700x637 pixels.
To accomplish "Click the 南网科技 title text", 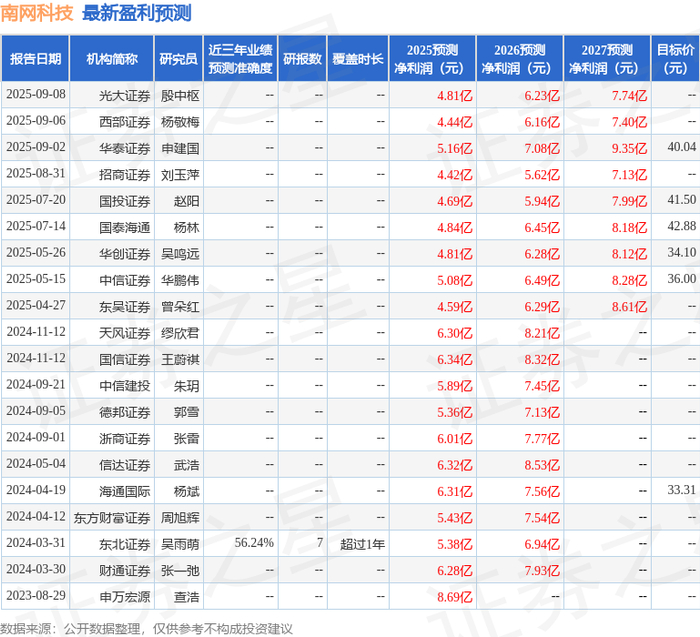I will pos(37,13).
